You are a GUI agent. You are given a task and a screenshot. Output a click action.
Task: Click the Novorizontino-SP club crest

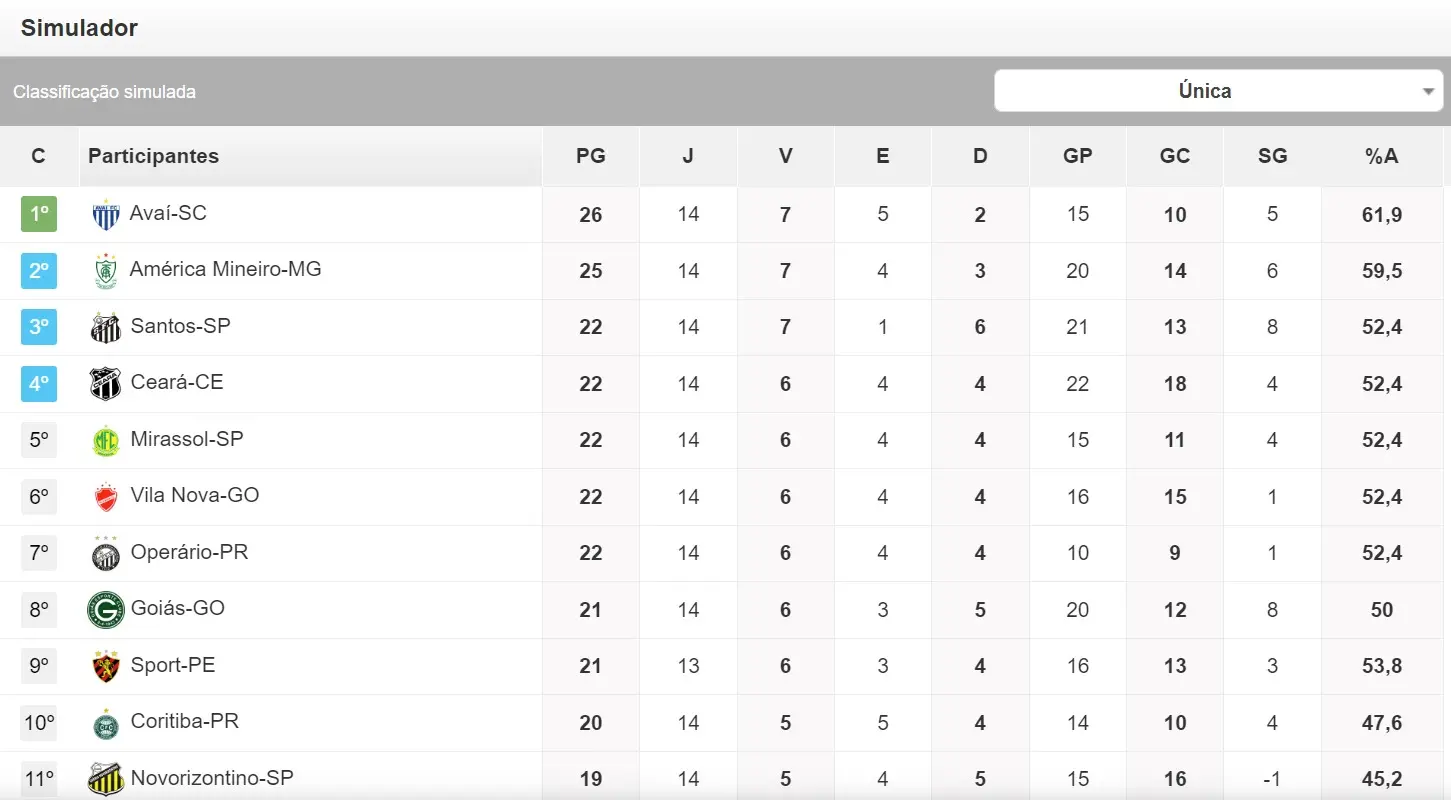(x=105, y=779)
